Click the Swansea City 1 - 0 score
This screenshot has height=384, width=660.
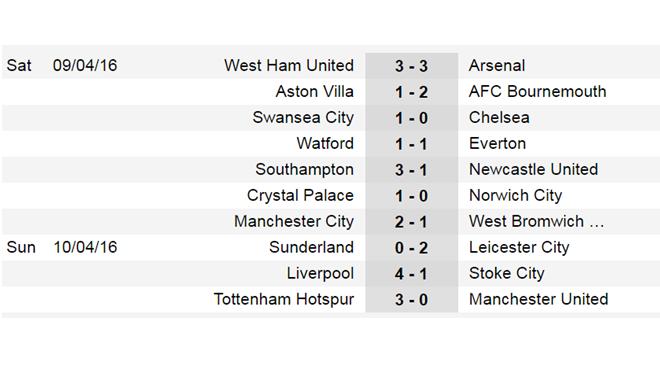pyautogui.click(x=411, y=118)
